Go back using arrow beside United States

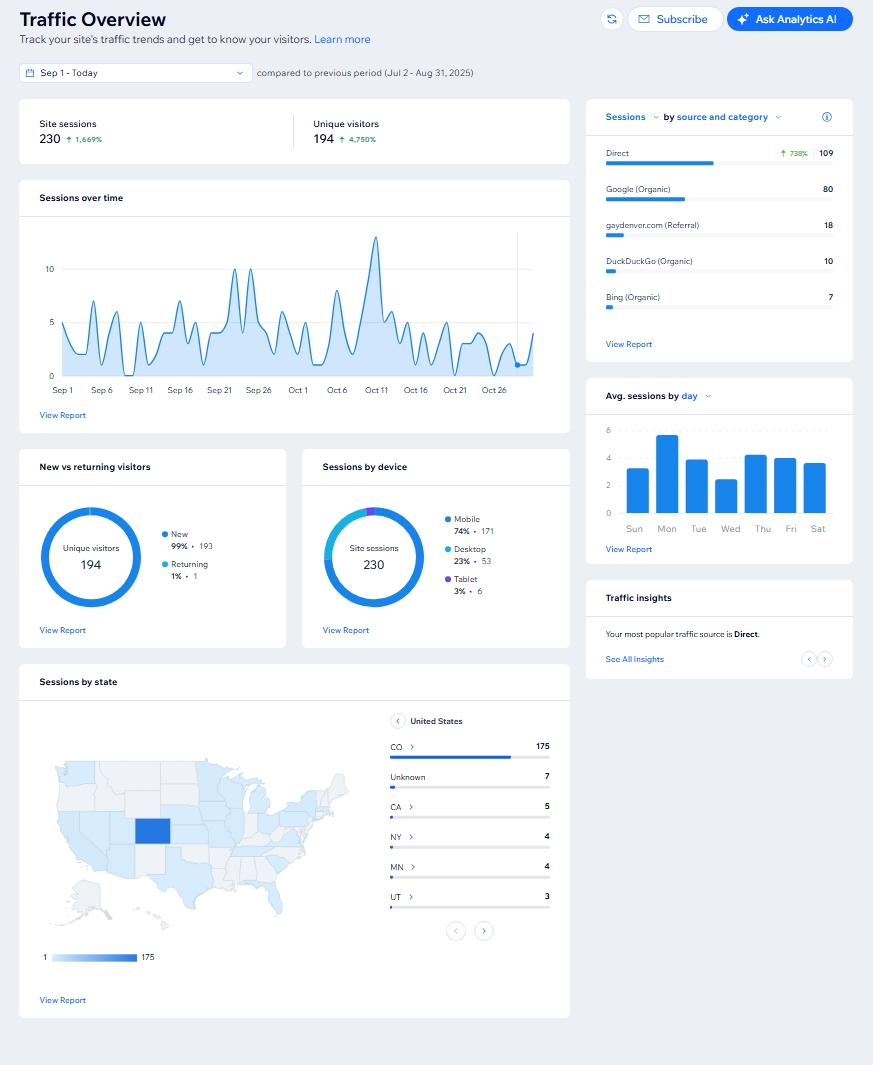coord(397,721)
